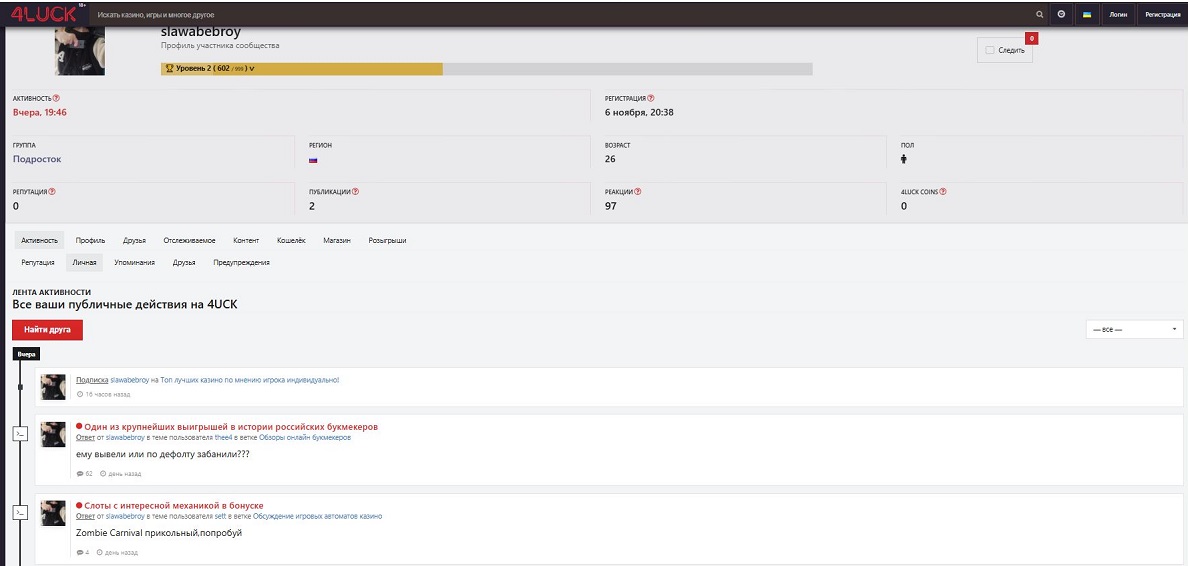Image resolution: width=1188 pixels, height=566 pixels.
Task: Open the "все" activity filter dropdown
Action: tap(1134, 329)
